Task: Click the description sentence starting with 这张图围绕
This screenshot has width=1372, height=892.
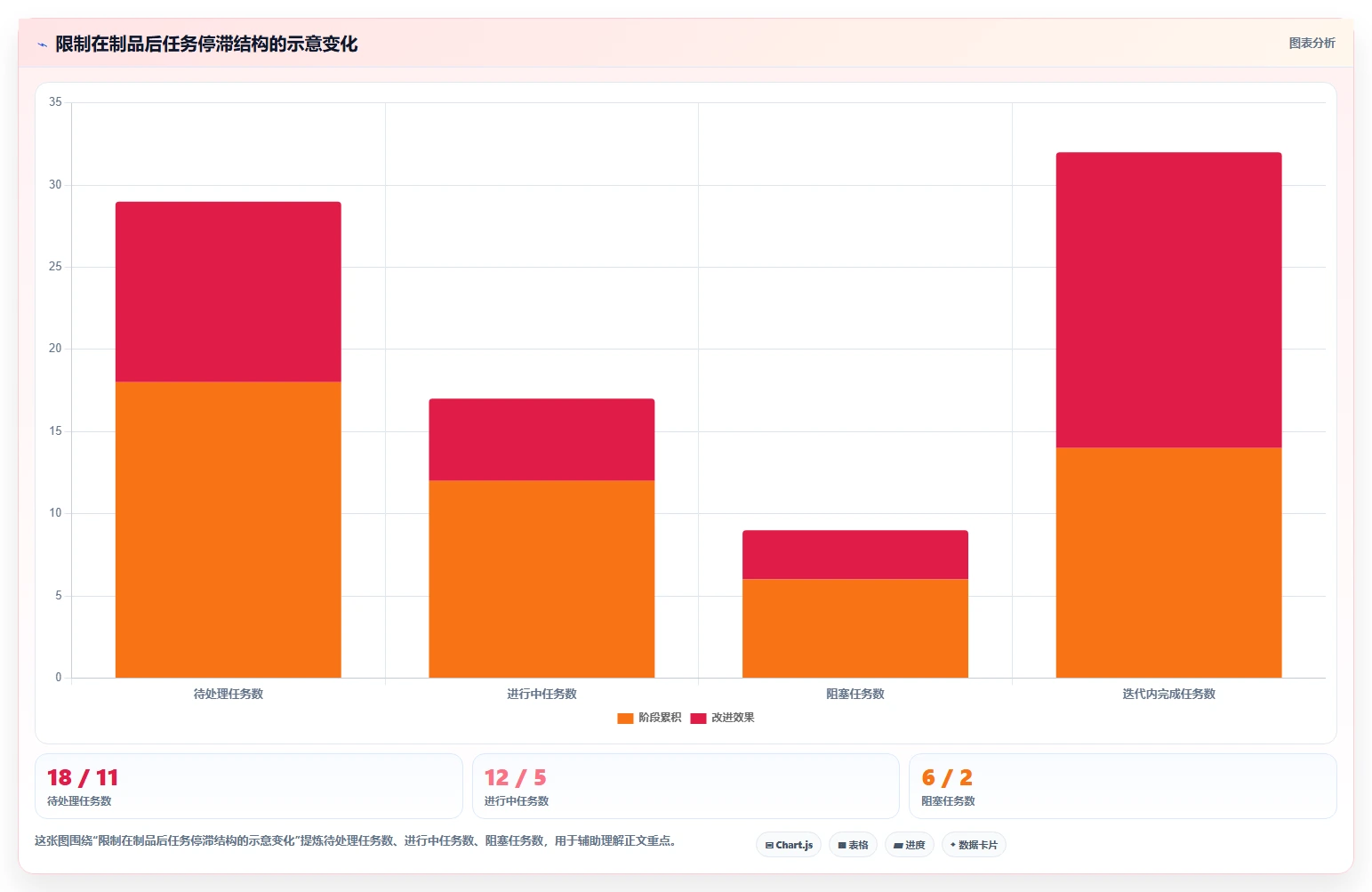Action: click(x=356, y=840)
